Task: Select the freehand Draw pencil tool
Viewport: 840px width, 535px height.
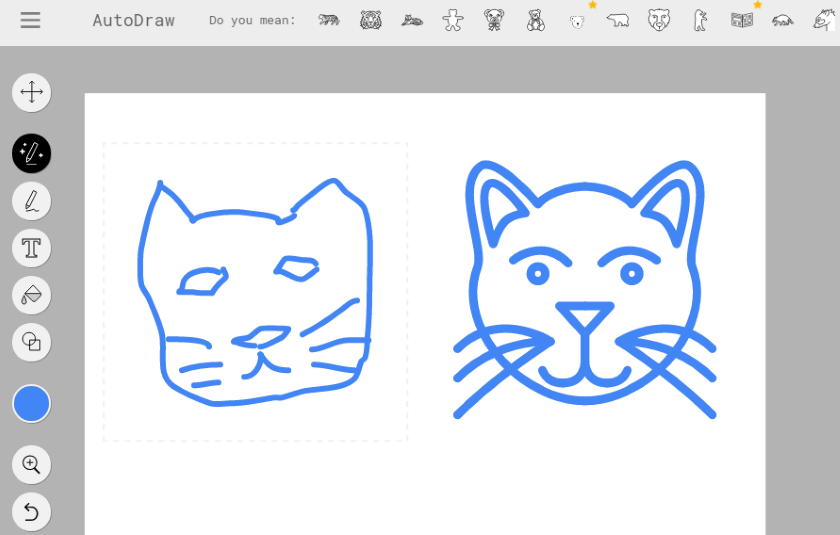Action: coord(32,201)
